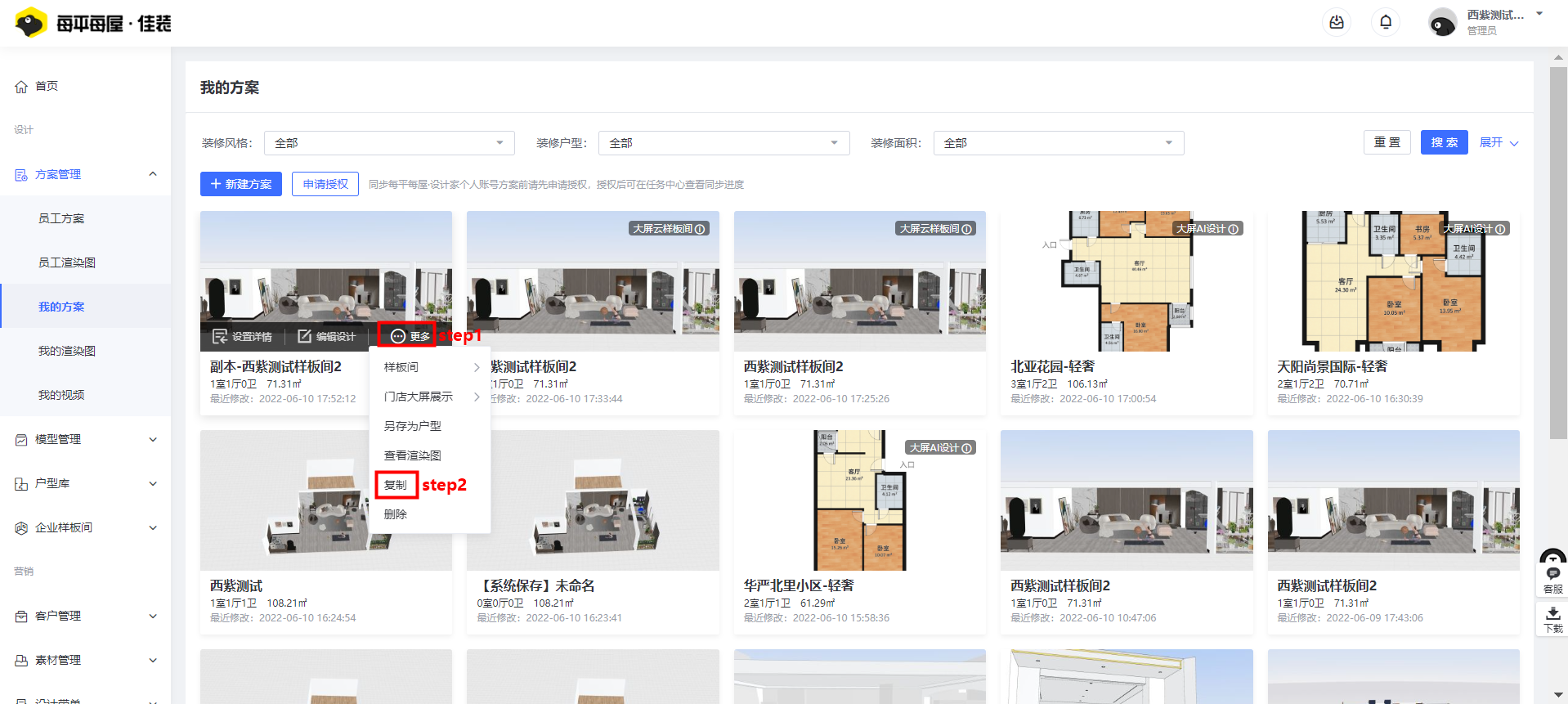The image size is (1568, 704).
Task: Open the download tray icon in header
Action: click(x=1337, y=22)
